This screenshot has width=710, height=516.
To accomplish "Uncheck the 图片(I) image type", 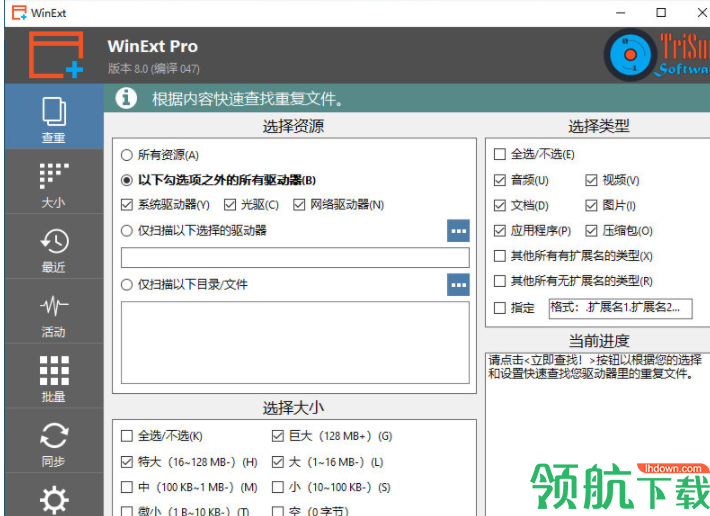I will tap(591, 206).
